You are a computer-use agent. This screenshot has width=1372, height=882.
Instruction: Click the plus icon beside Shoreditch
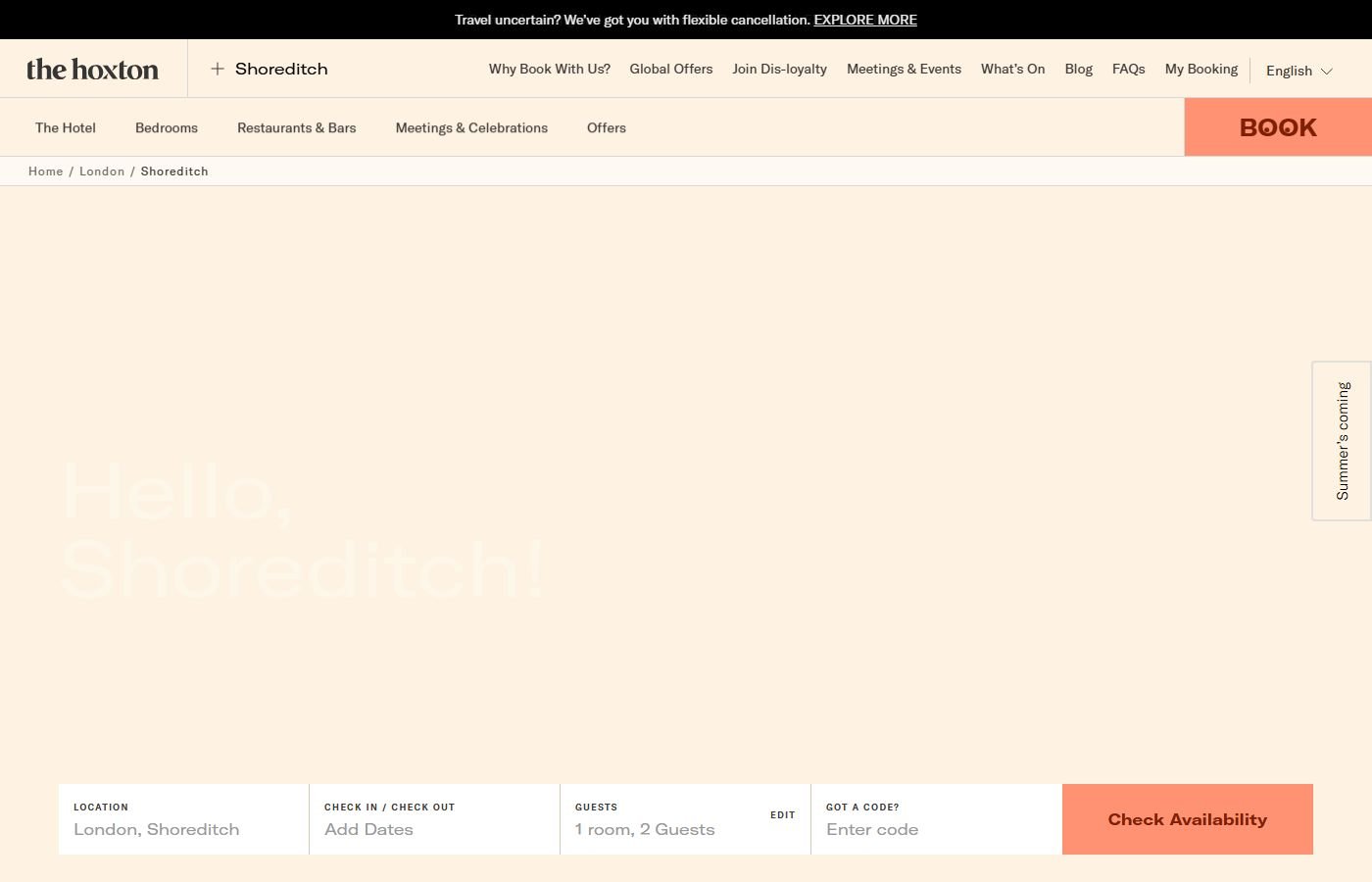218,69
